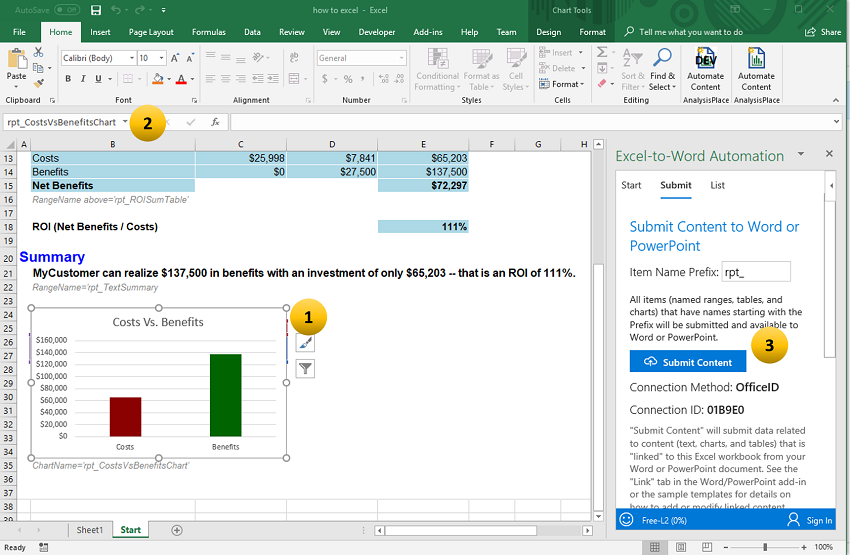Screen dimensions: 850x555
Task: Click the Cut scissors icon
Action: 38,53
